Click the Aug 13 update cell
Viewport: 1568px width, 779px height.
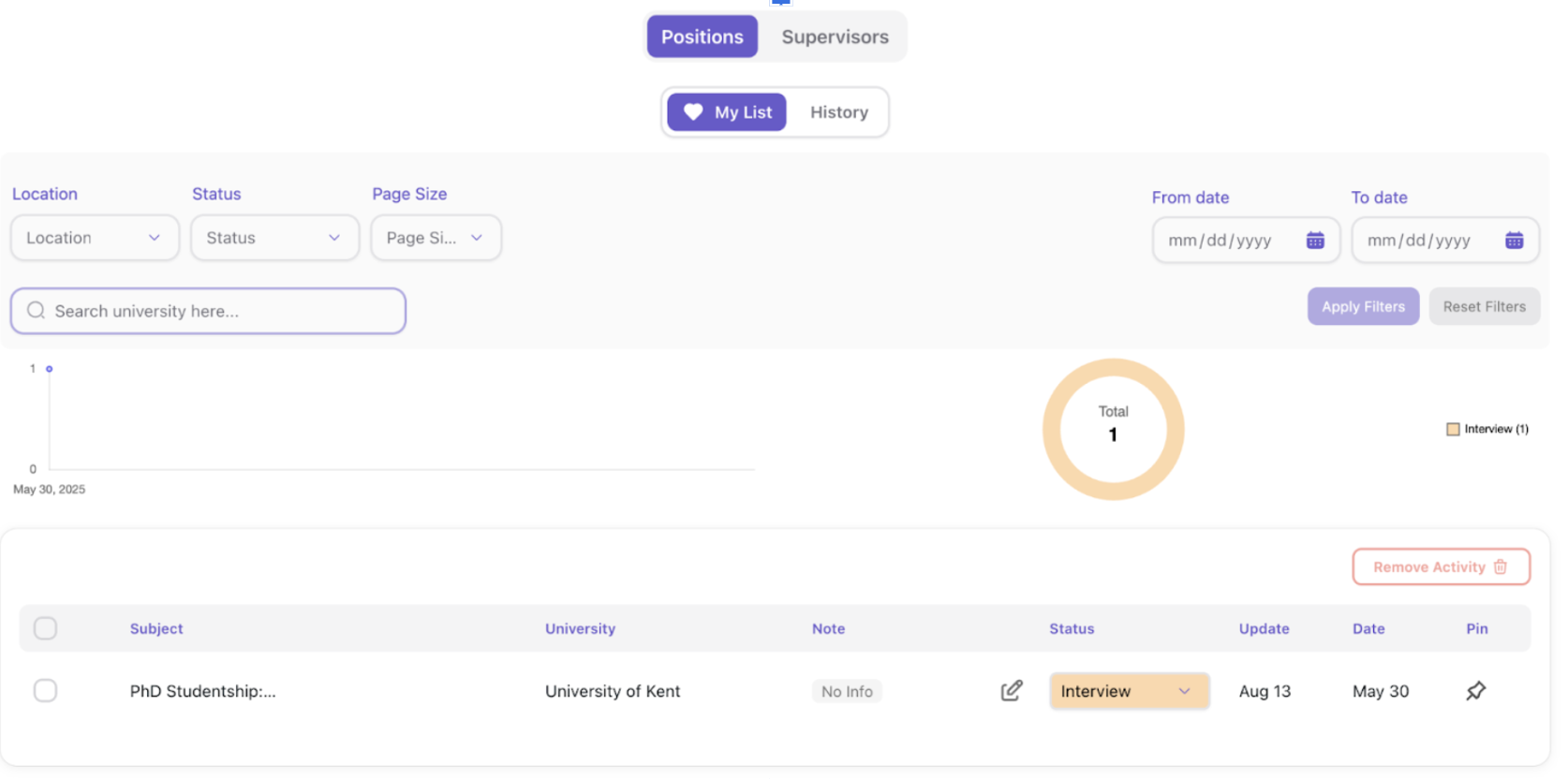(1265, 691)
